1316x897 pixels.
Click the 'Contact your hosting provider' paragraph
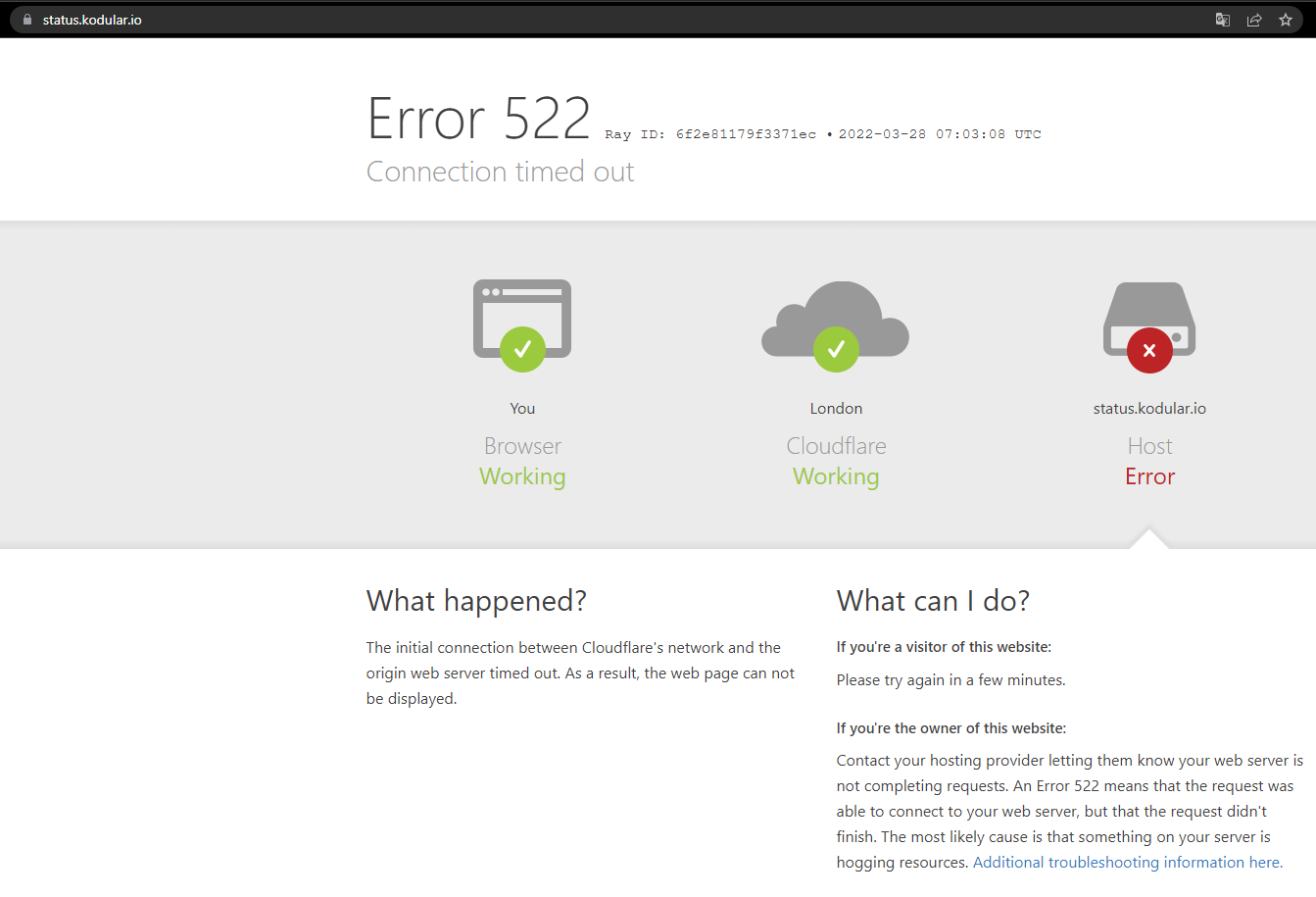point(1070,812)
